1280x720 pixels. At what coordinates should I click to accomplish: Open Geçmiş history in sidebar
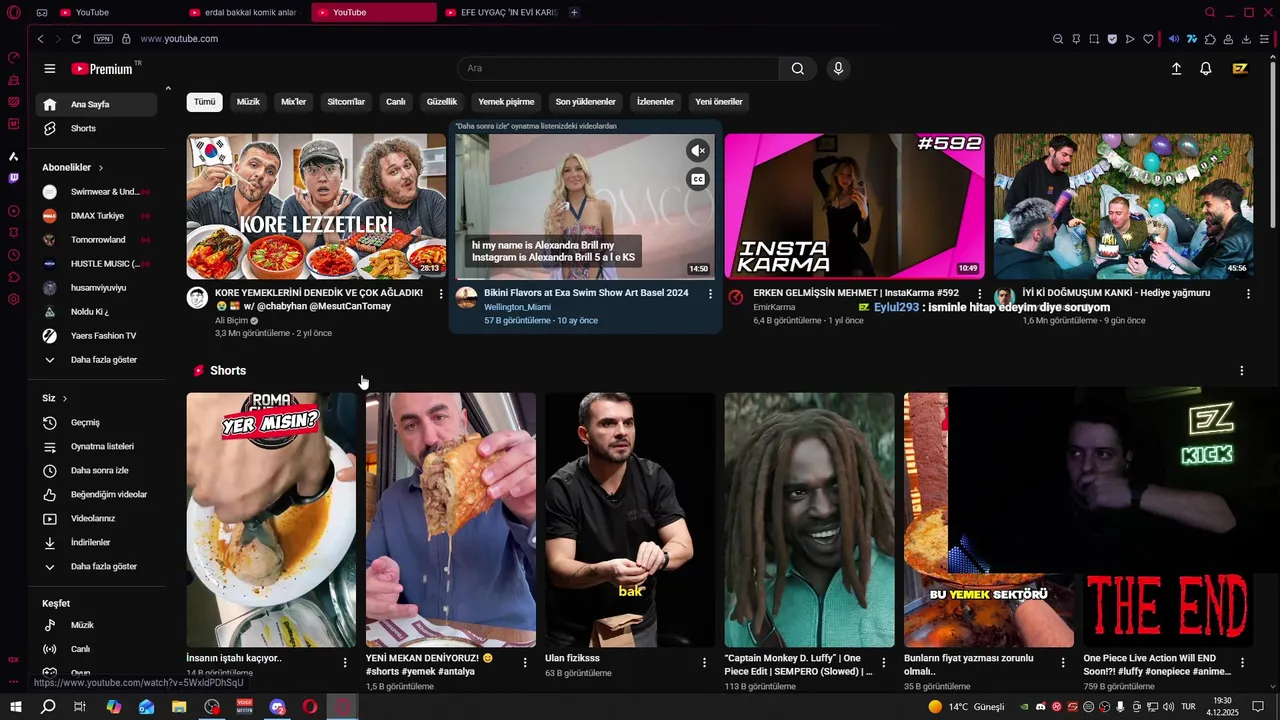[x=96, y=423]
